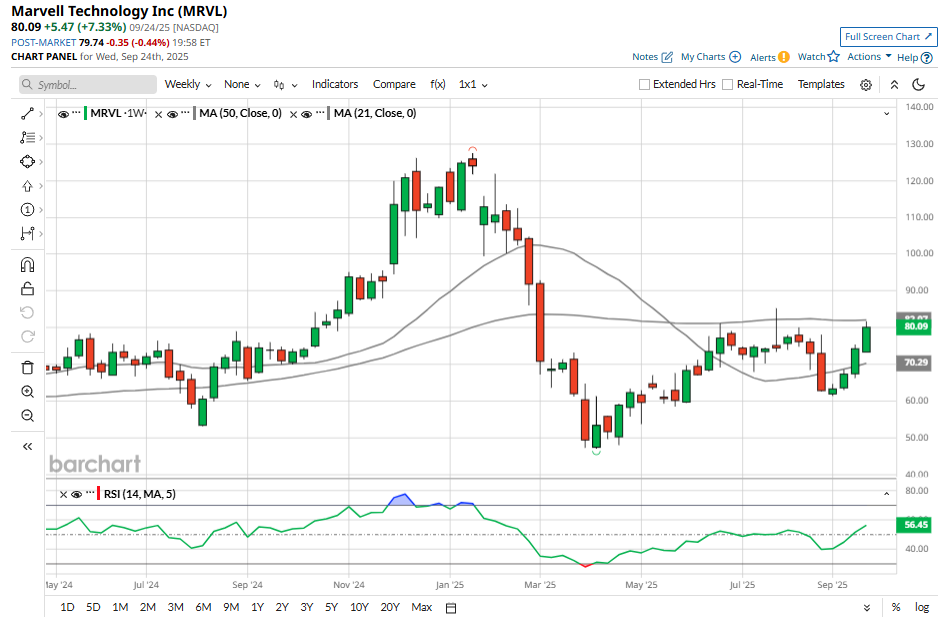Screen dimensions: 943x617
Task: Delete drawings with the trash icon
Action: [x=27, y=367]
